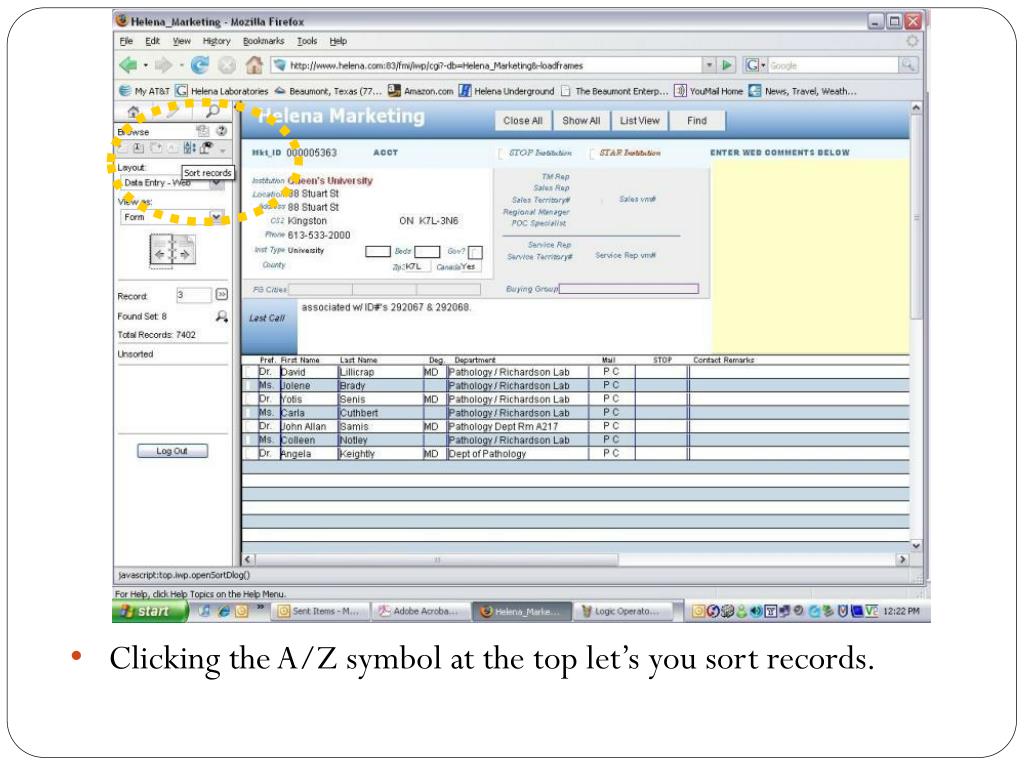Viewport: 1024px width, 768px height.
Task: Click the Firefox Back arrow
Action: click(128, 65)
